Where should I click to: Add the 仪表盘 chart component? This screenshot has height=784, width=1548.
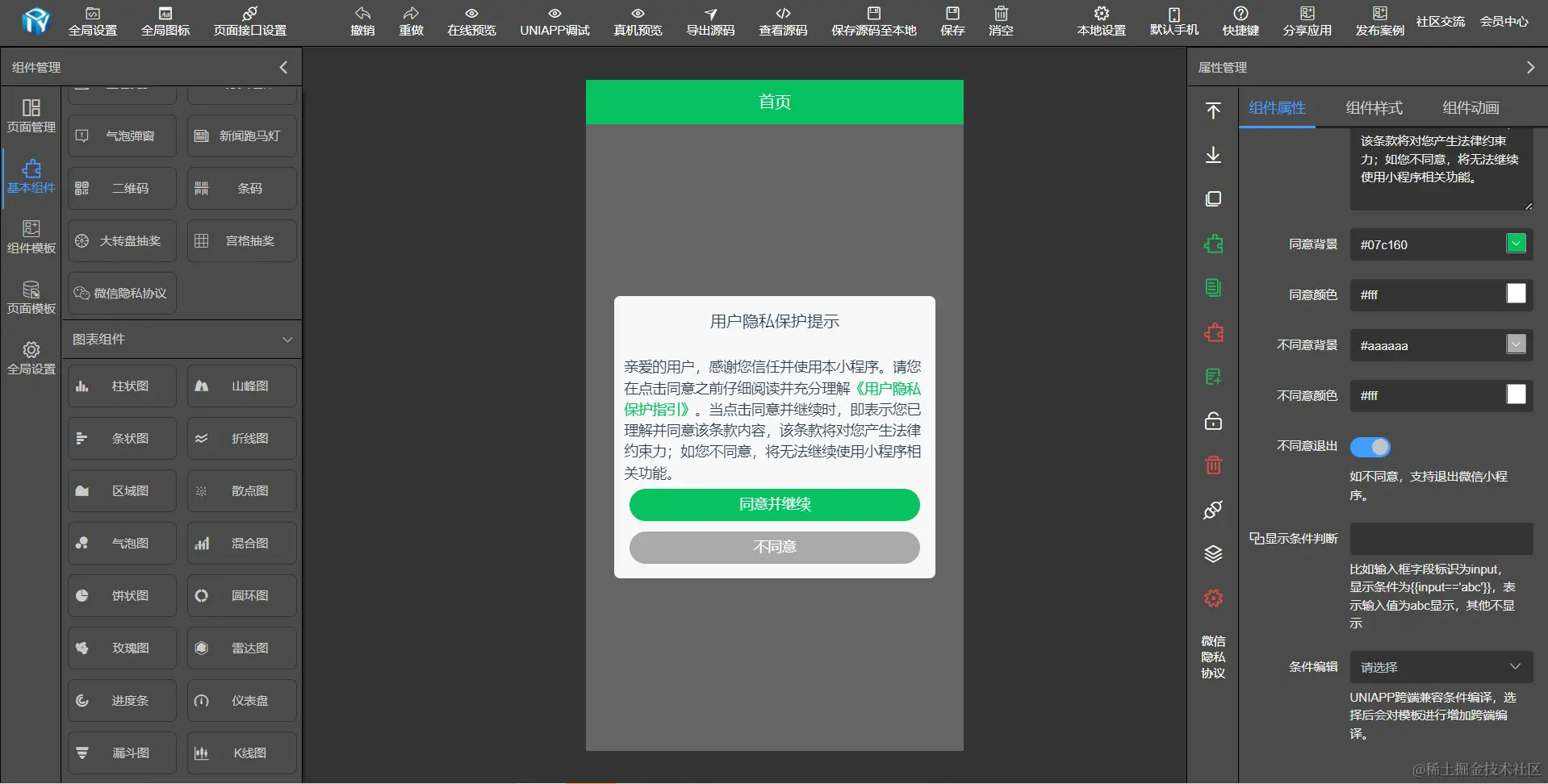[x=242, y=701]
